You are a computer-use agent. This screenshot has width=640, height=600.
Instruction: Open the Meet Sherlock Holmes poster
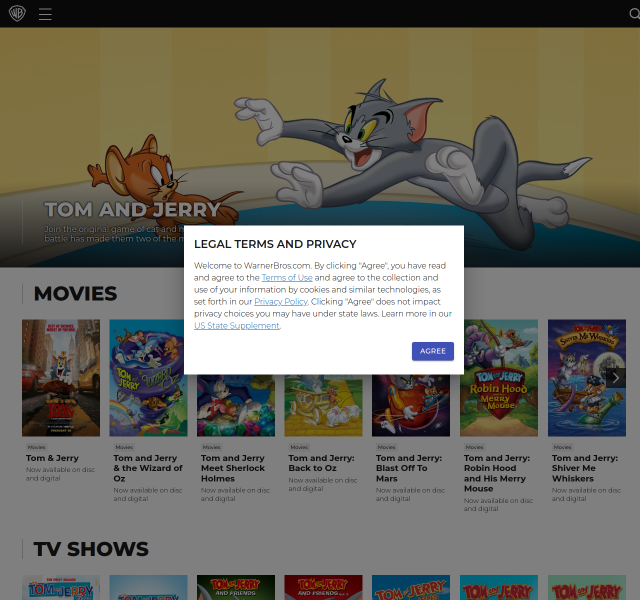236,405
